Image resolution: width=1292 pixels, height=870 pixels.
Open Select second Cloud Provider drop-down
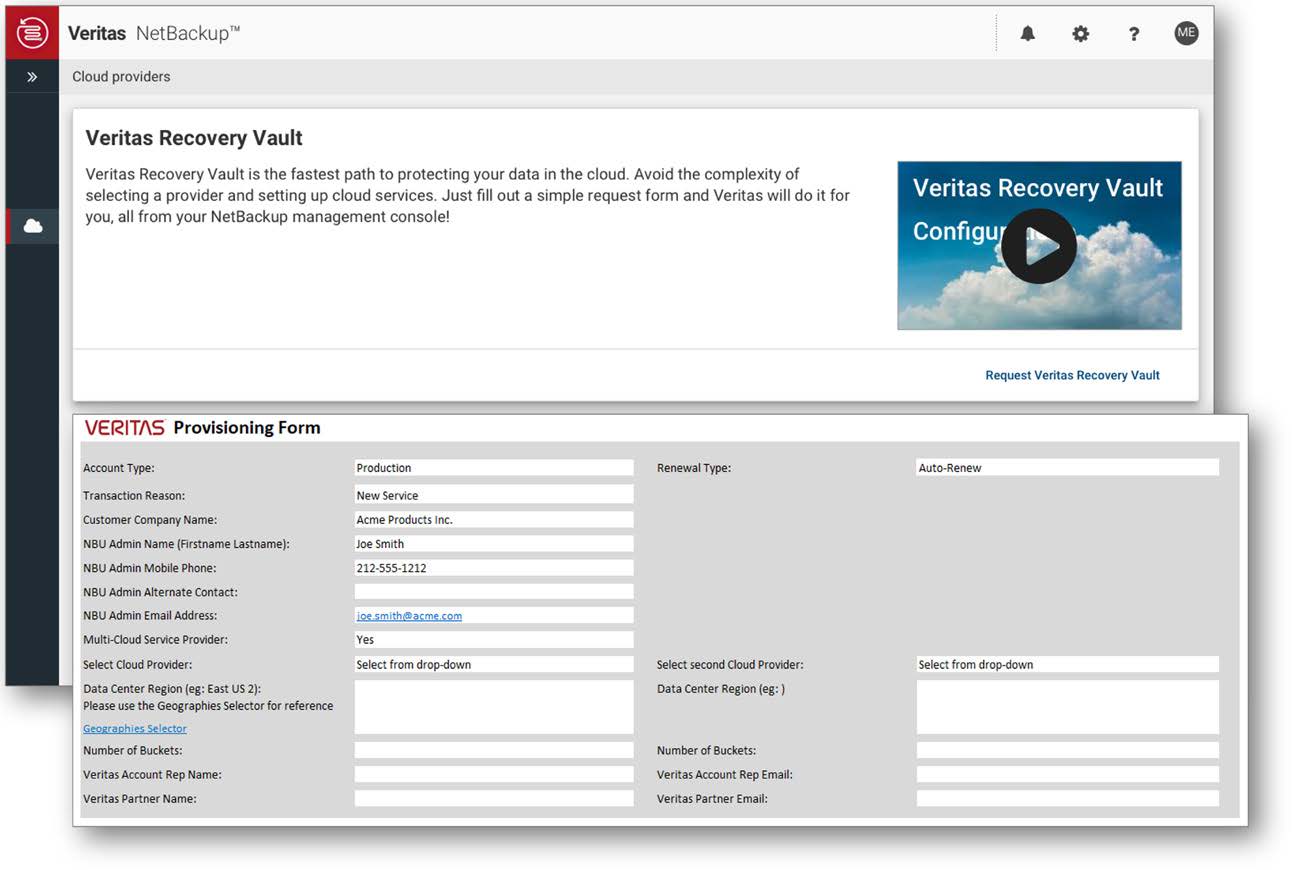[x=1068, y=665]
